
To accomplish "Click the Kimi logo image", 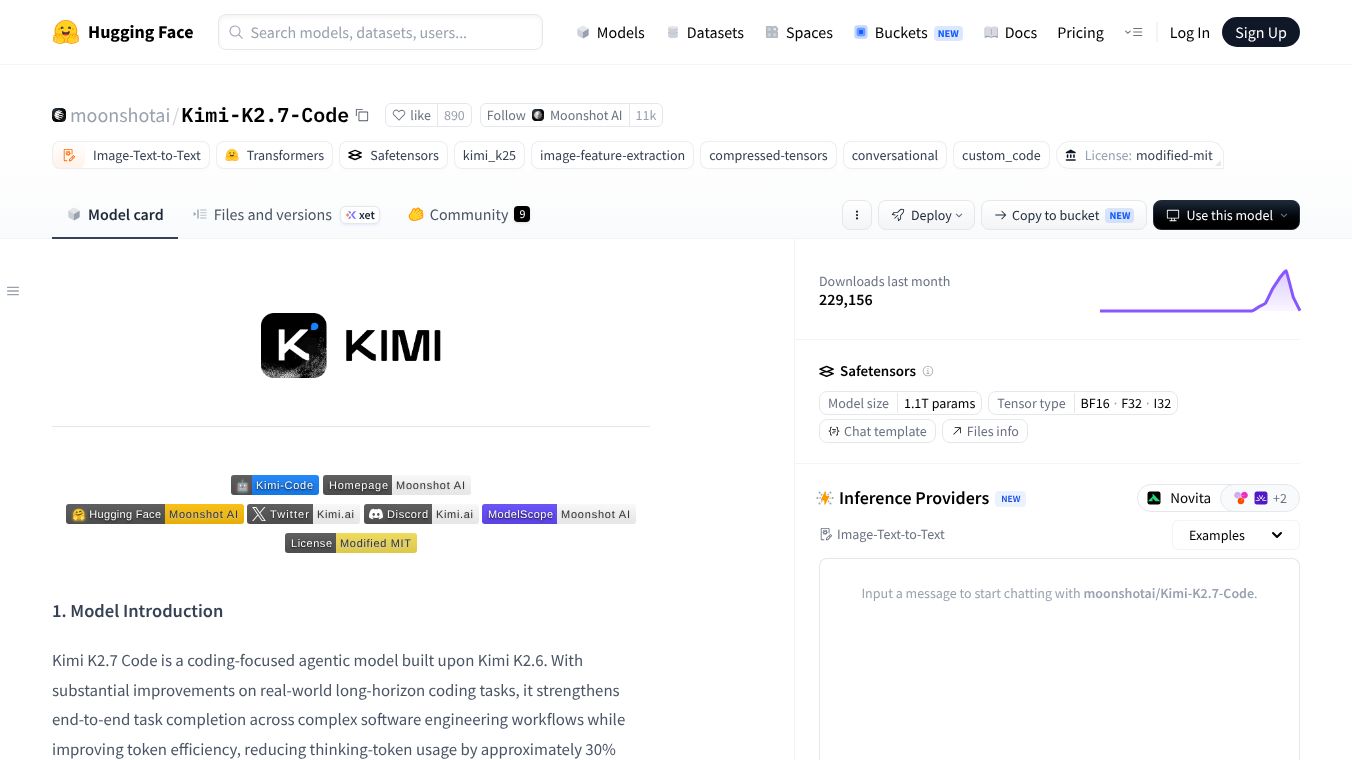I will tap(351, 345).
